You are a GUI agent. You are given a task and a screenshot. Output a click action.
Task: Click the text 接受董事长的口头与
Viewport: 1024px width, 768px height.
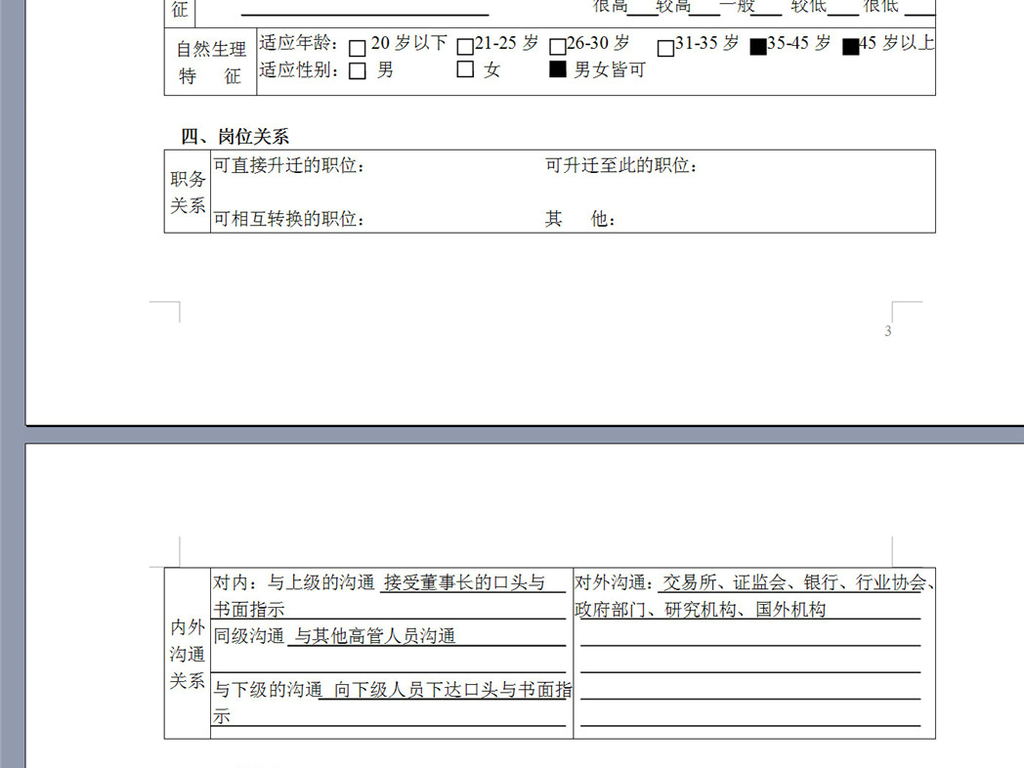click(x=464, y=582)
